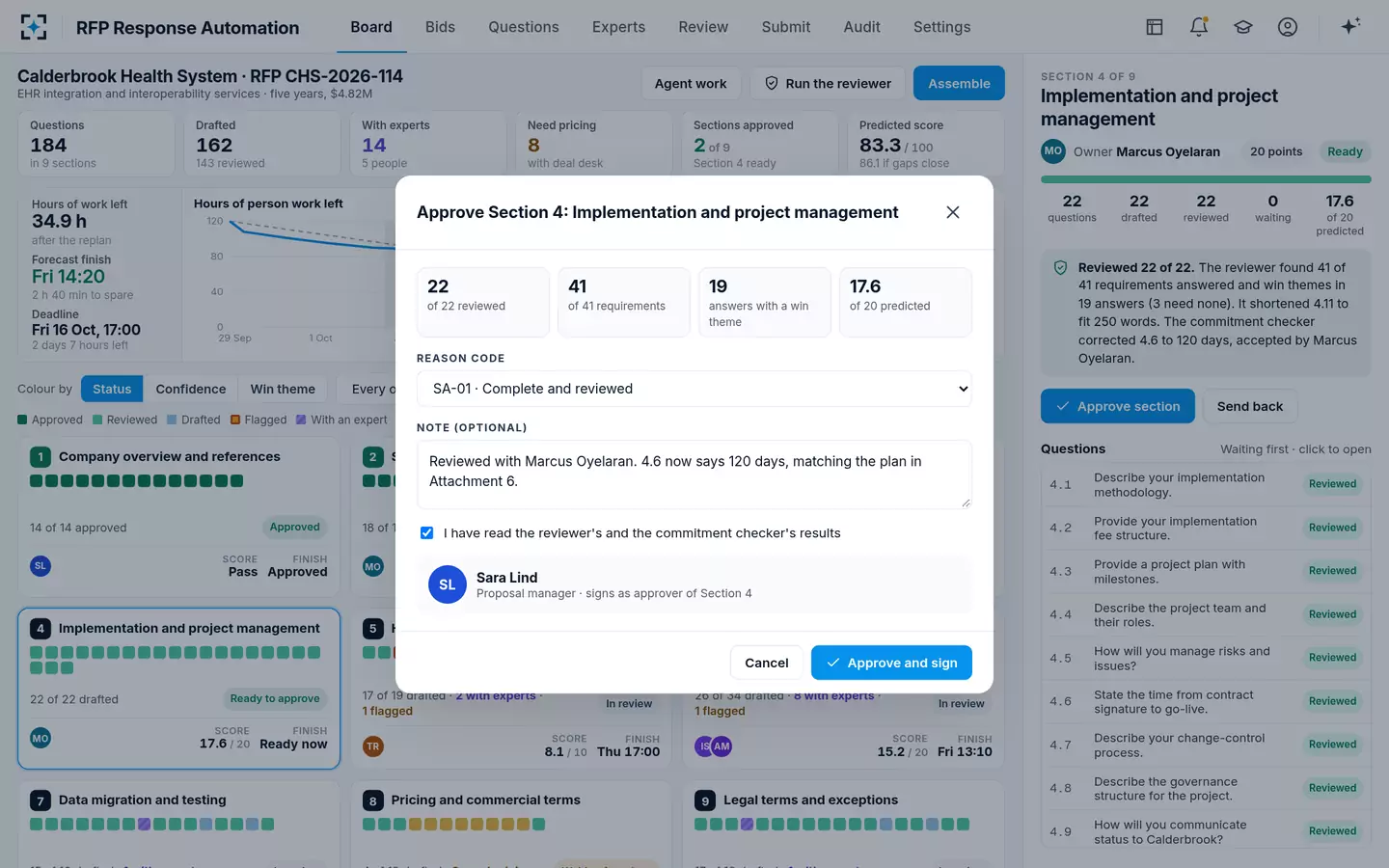
Task: Click the Assemble button
Action: coord(959,83)
